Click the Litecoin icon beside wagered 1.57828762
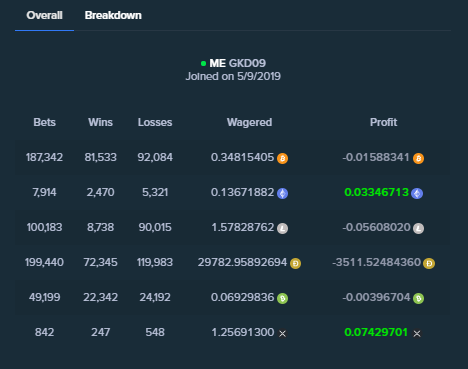 point(282,228)
